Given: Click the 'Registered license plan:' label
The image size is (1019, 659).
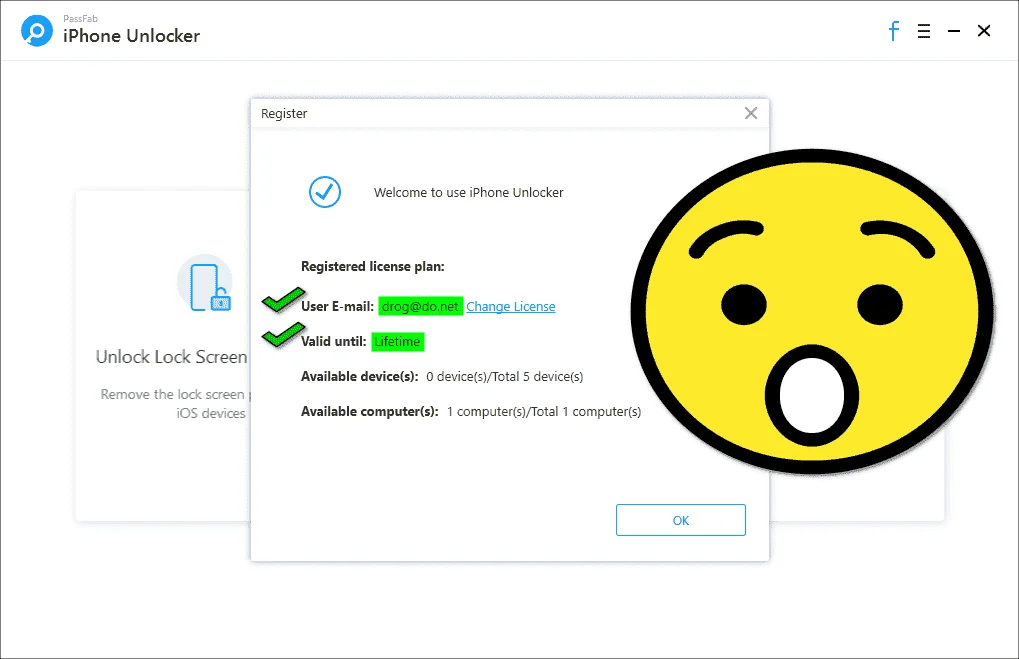Looking at the screenshot, I should click(372, 266).
